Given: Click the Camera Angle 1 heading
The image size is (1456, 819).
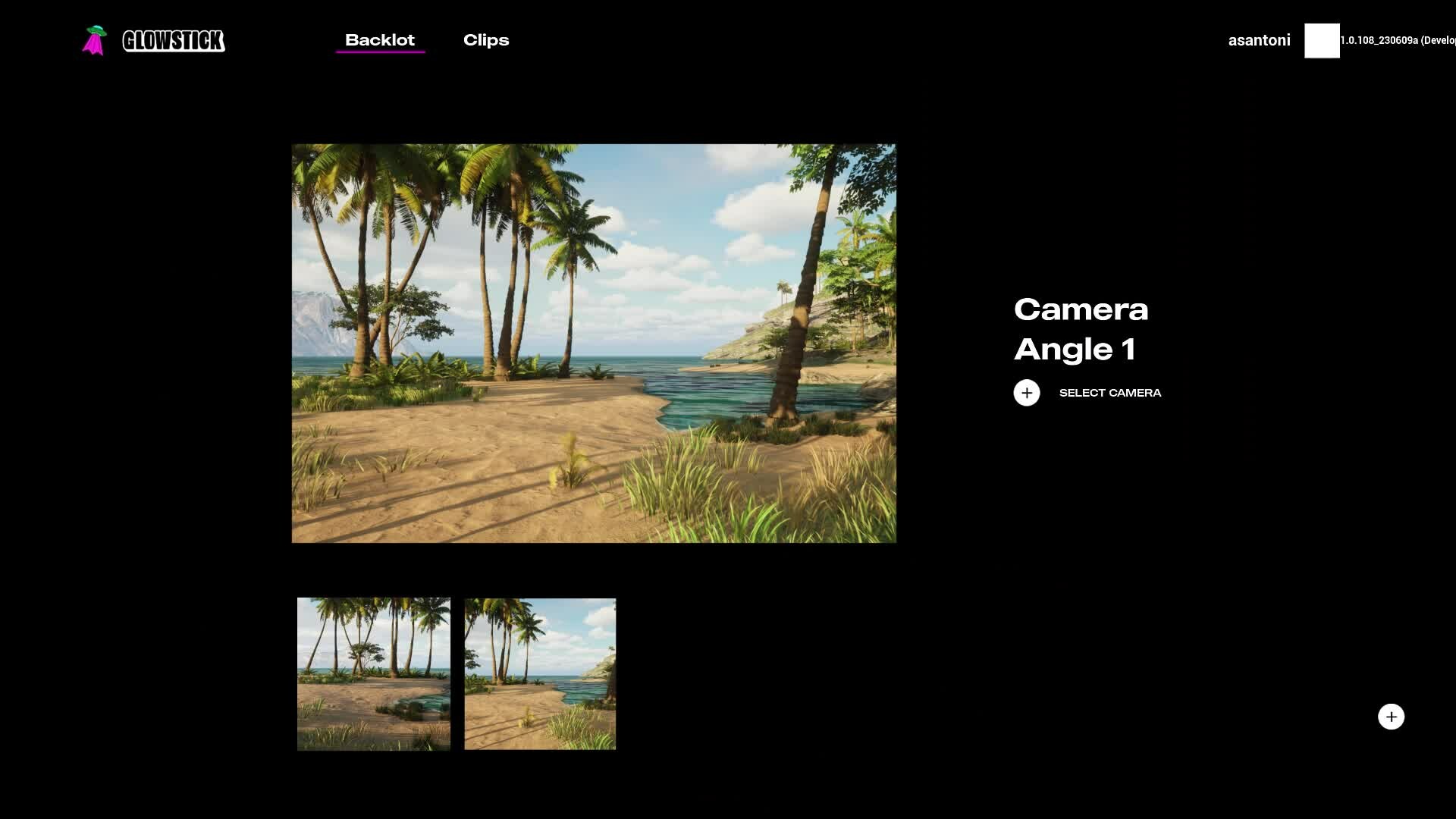Looking at the screenshot, I should coord(1081,329).
